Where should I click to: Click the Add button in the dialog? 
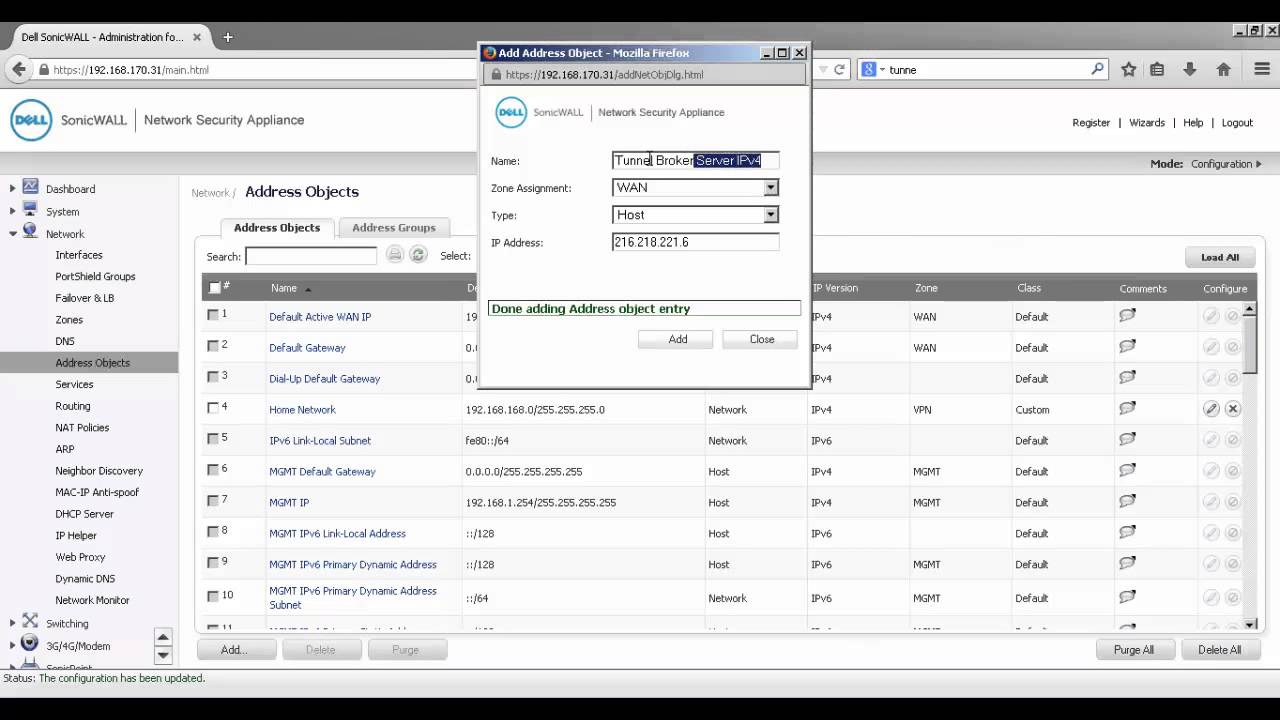pyautogui.click(x=678, y=339)
